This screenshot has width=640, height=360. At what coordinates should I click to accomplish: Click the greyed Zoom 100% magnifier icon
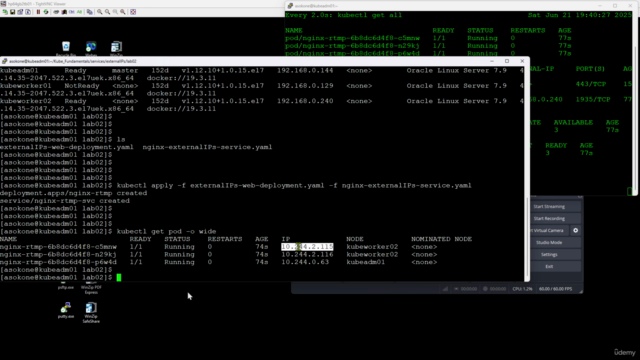pyautogui.click(x=115, y=12)
